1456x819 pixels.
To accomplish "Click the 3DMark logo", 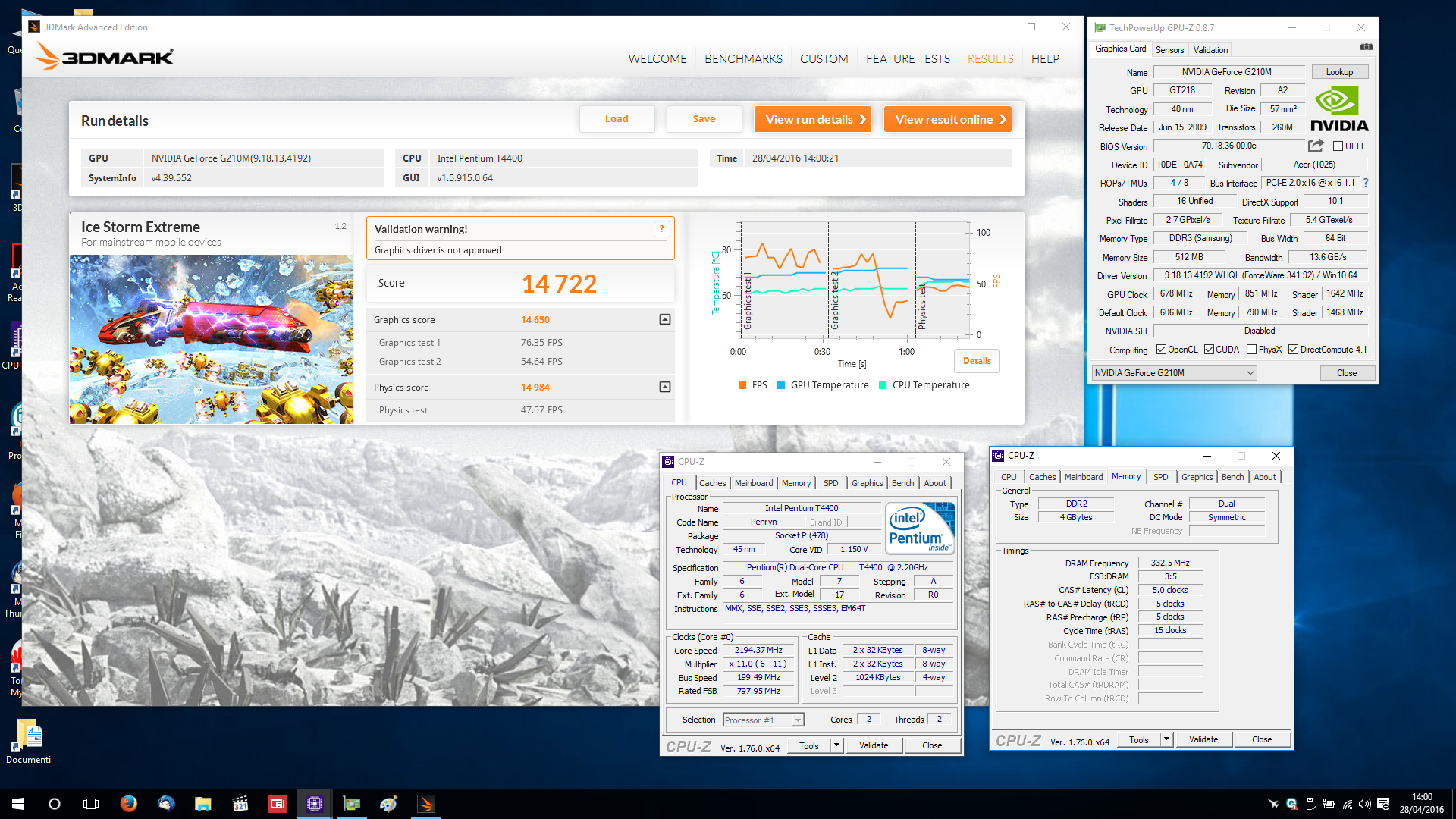I will coord(104,57).
